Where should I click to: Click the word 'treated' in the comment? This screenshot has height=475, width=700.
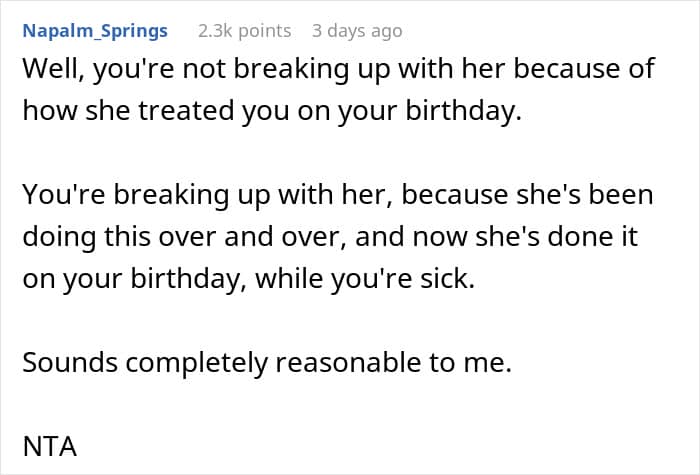tap(186, 111)
